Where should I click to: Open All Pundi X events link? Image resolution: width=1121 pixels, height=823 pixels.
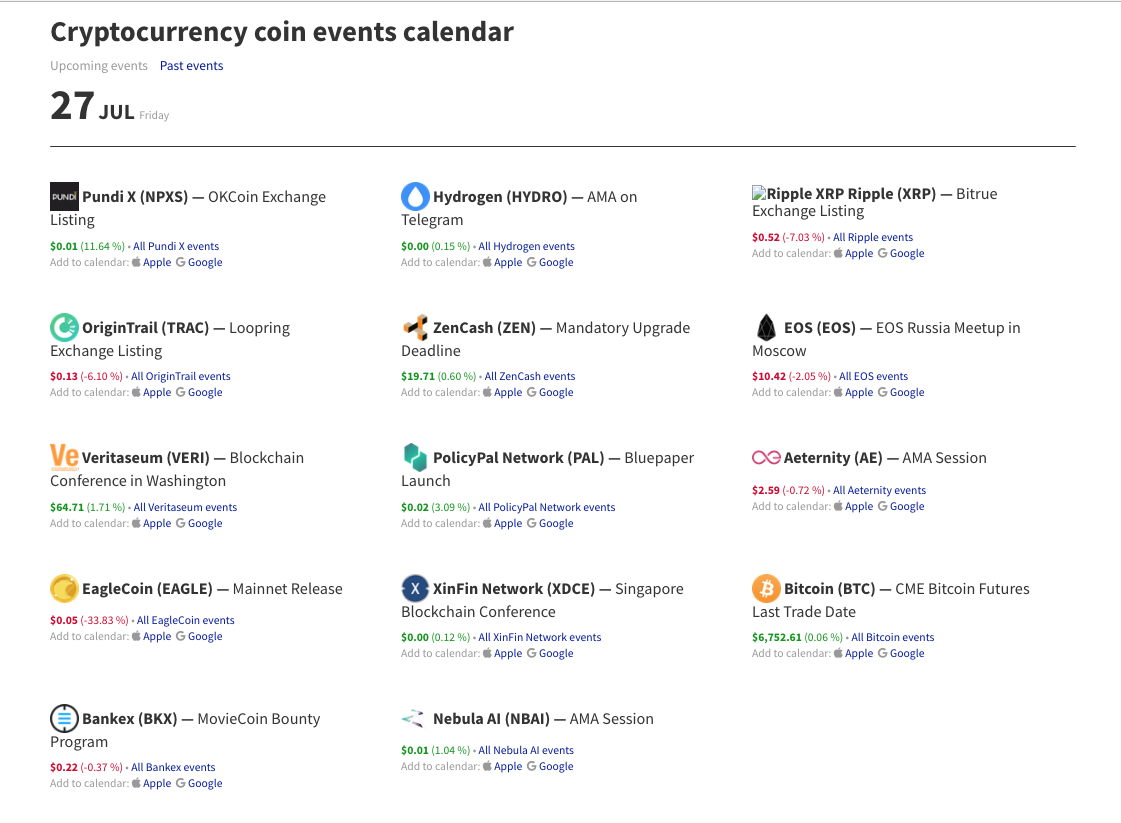pyautogui.click(x=176, y=246)
